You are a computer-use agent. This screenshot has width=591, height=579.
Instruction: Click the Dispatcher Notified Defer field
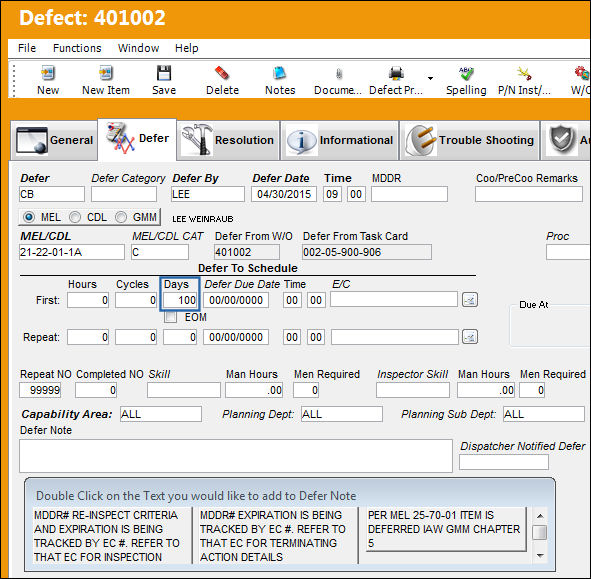504,462
